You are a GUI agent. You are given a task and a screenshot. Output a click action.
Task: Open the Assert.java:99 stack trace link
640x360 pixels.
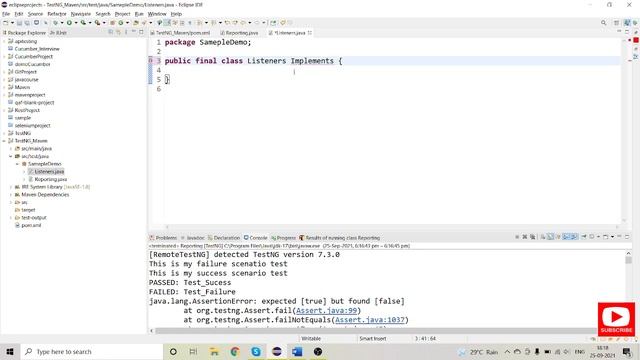[327, 311]
